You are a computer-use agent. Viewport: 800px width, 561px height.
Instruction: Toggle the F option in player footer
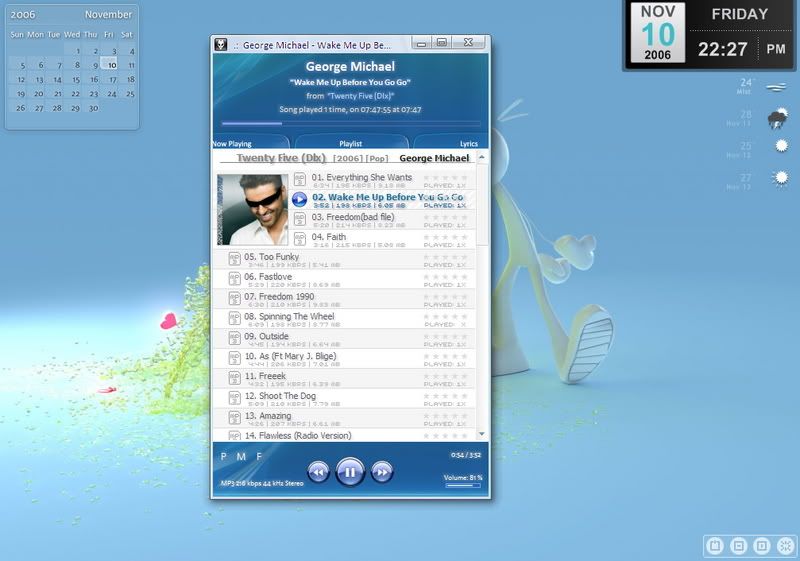tap(259, 456)
